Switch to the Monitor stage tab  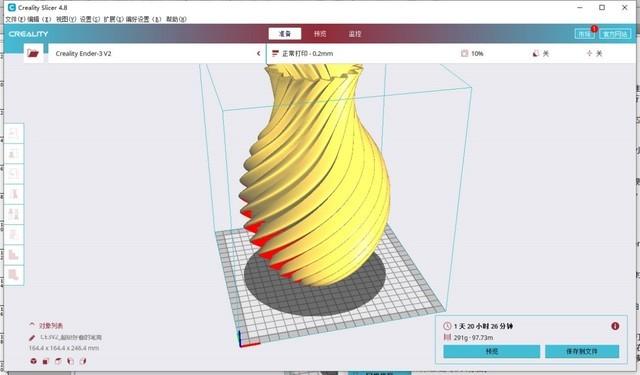pos(355,34)
